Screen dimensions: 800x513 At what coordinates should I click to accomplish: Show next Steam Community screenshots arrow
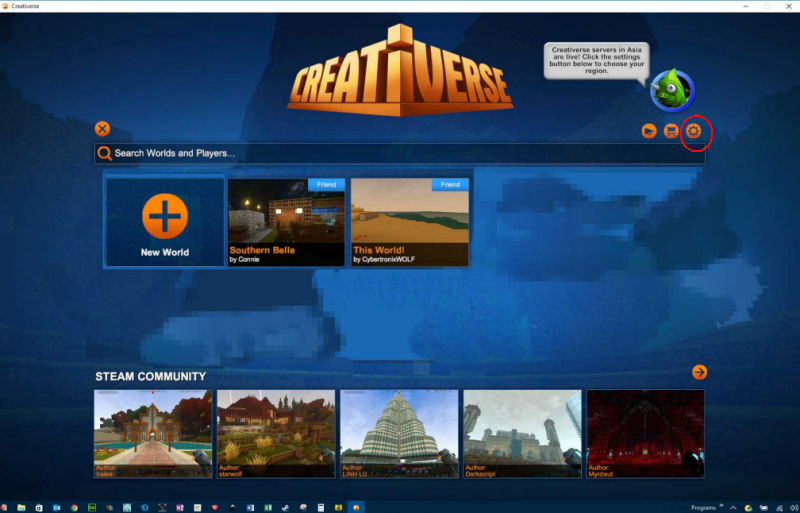[699, 372]
